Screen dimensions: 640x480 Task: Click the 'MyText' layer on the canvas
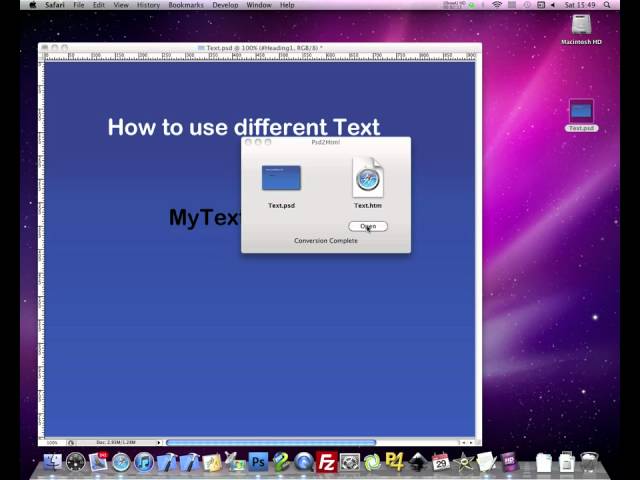point(205,217)
